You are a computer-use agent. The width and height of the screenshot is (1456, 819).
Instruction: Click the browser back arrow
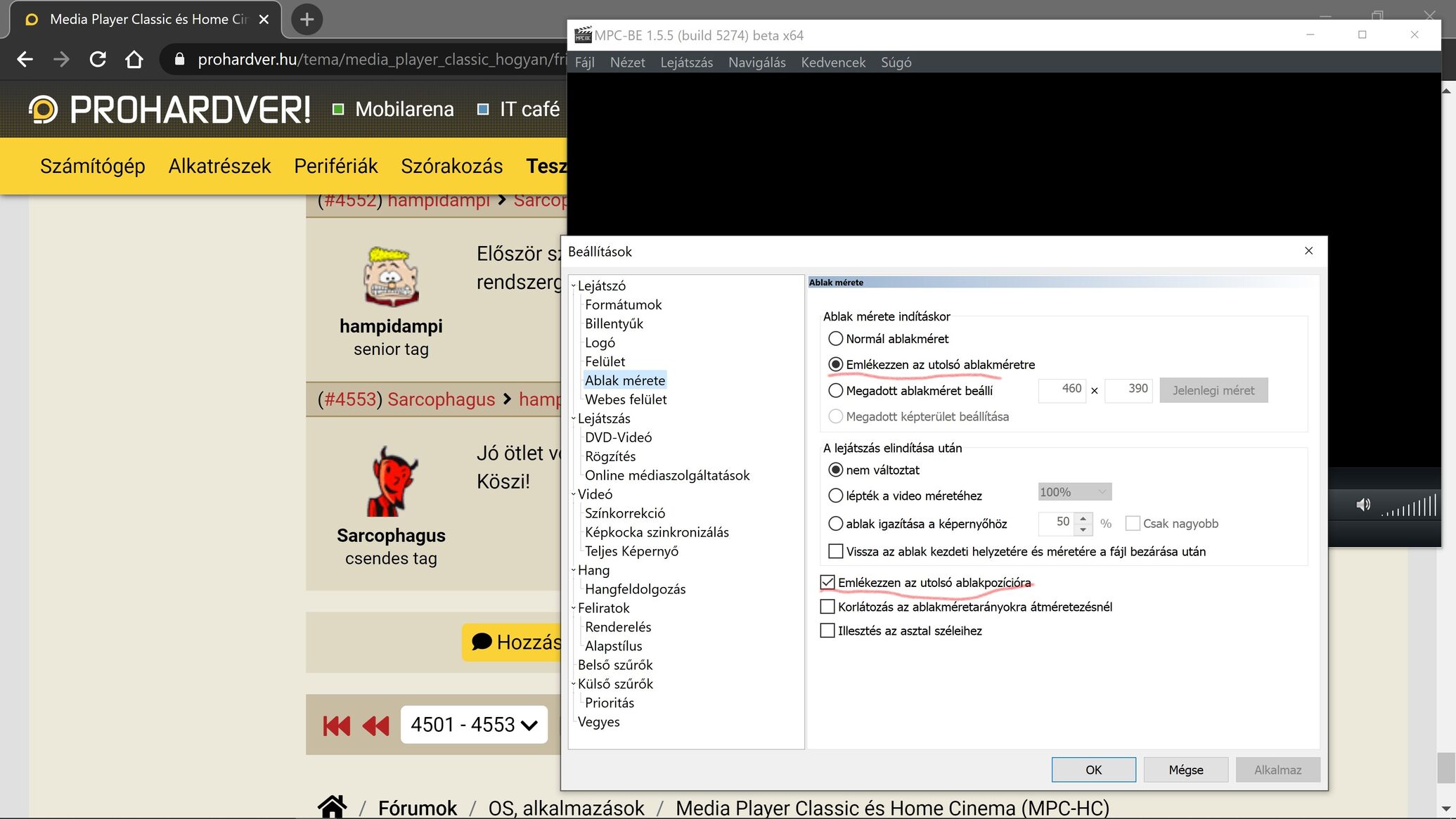click(25, 60)
